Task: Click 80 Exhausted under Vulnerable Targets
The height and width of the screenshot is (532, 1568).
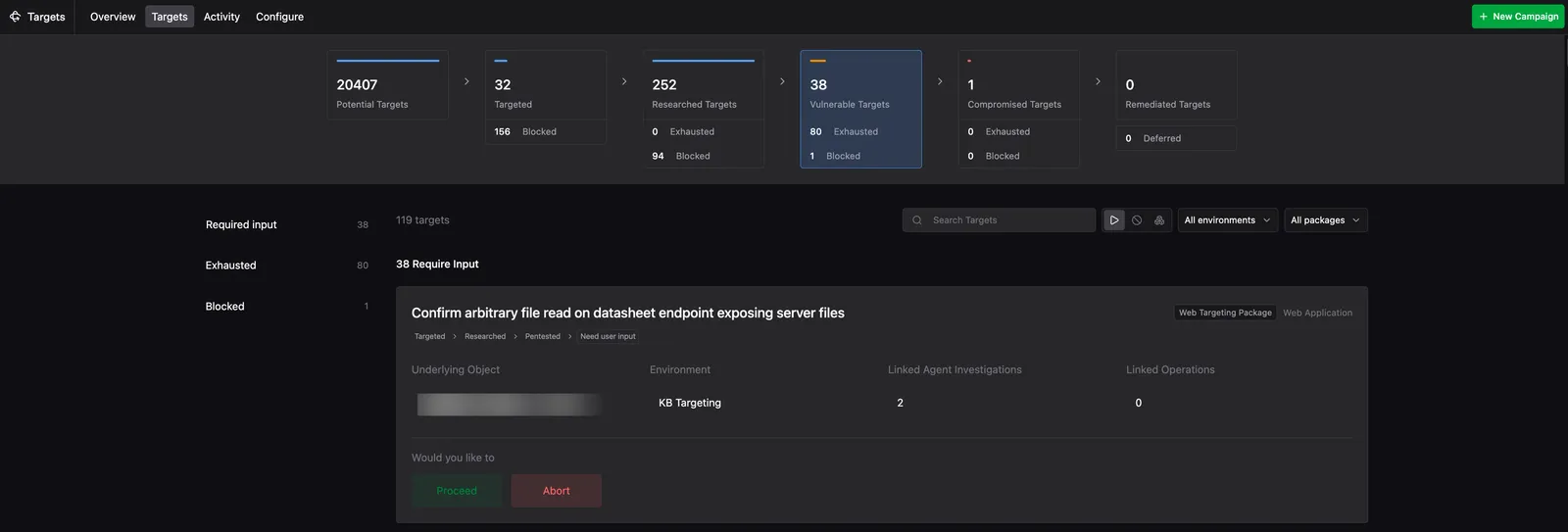Action: coord(861,131)
